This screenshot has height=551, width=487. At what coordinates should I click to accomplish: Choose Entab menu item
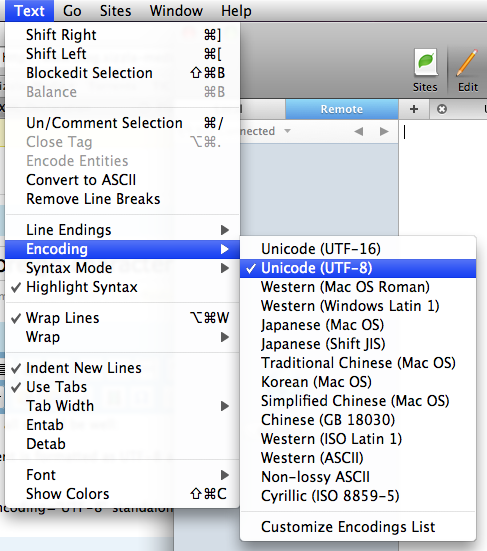click(x=122, y=425)
